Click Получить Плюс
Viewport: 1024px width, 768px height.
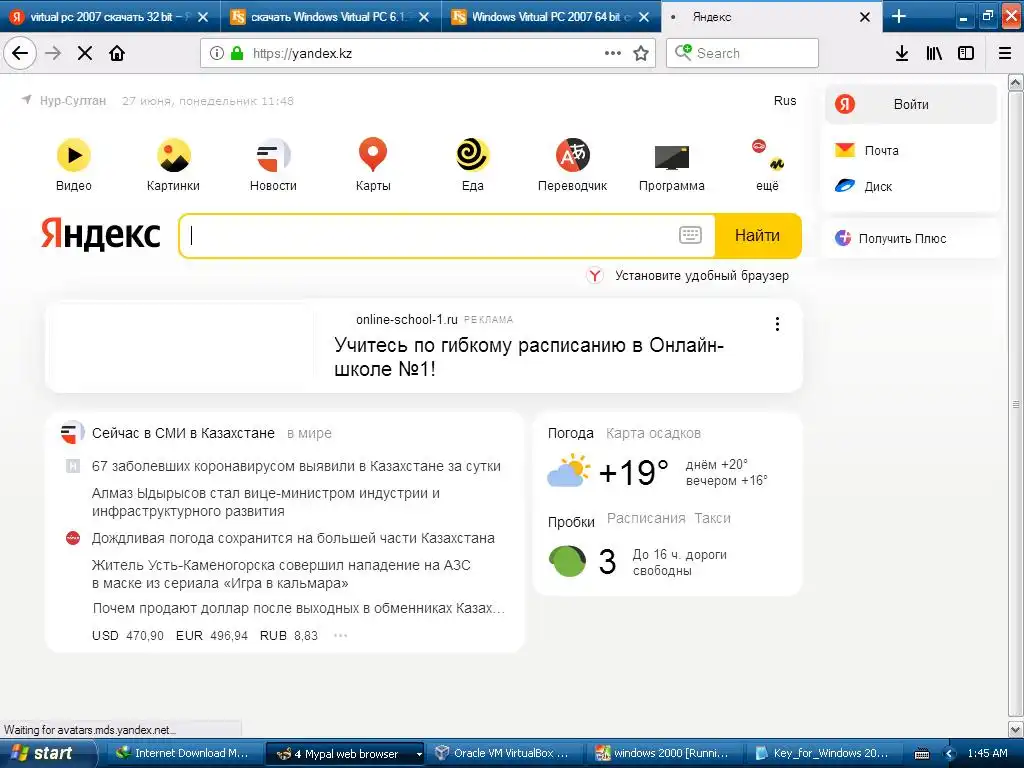coord(891,238)
